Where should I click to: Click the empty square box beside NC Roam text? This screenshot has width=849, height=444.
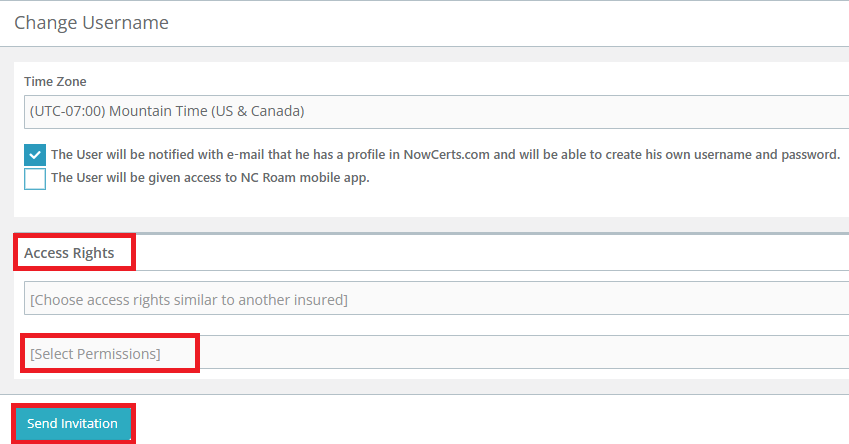click(x=35, y=179)
